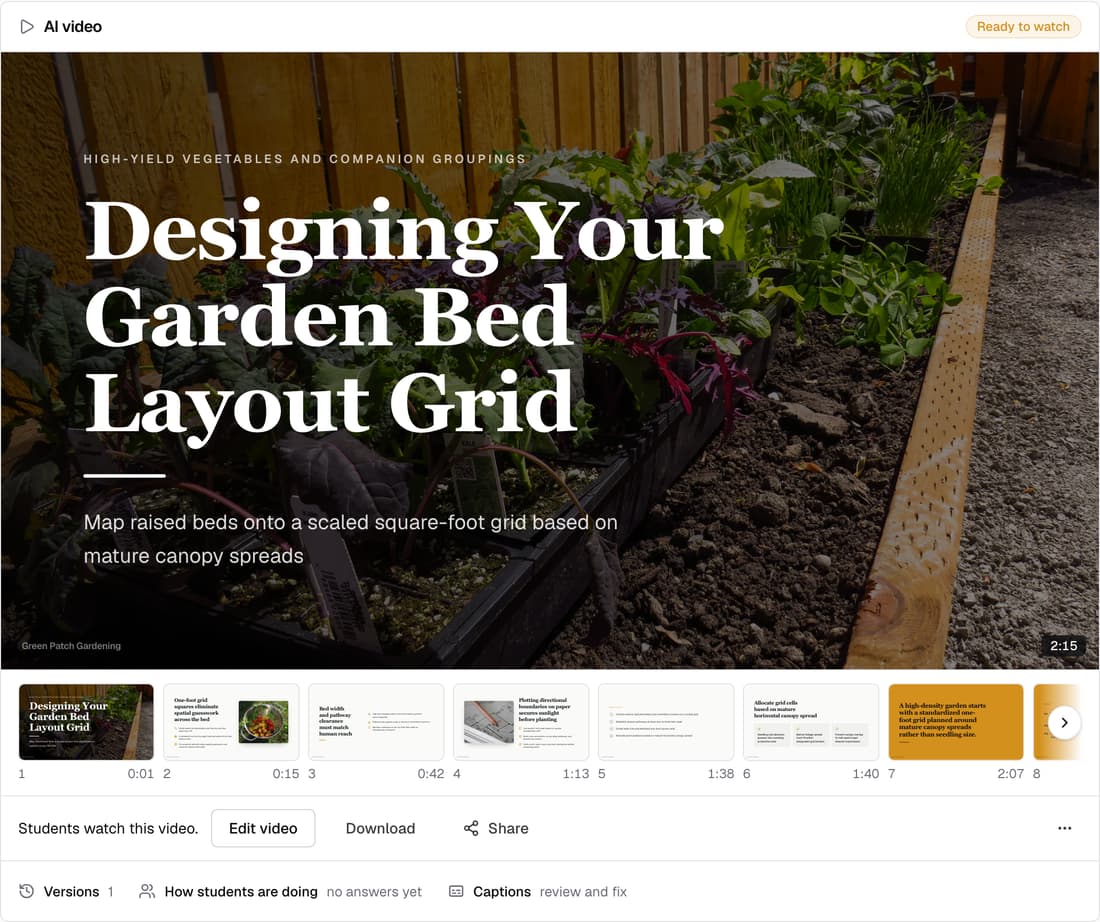Click the 1:13 timestamp under slide 4

576,773
